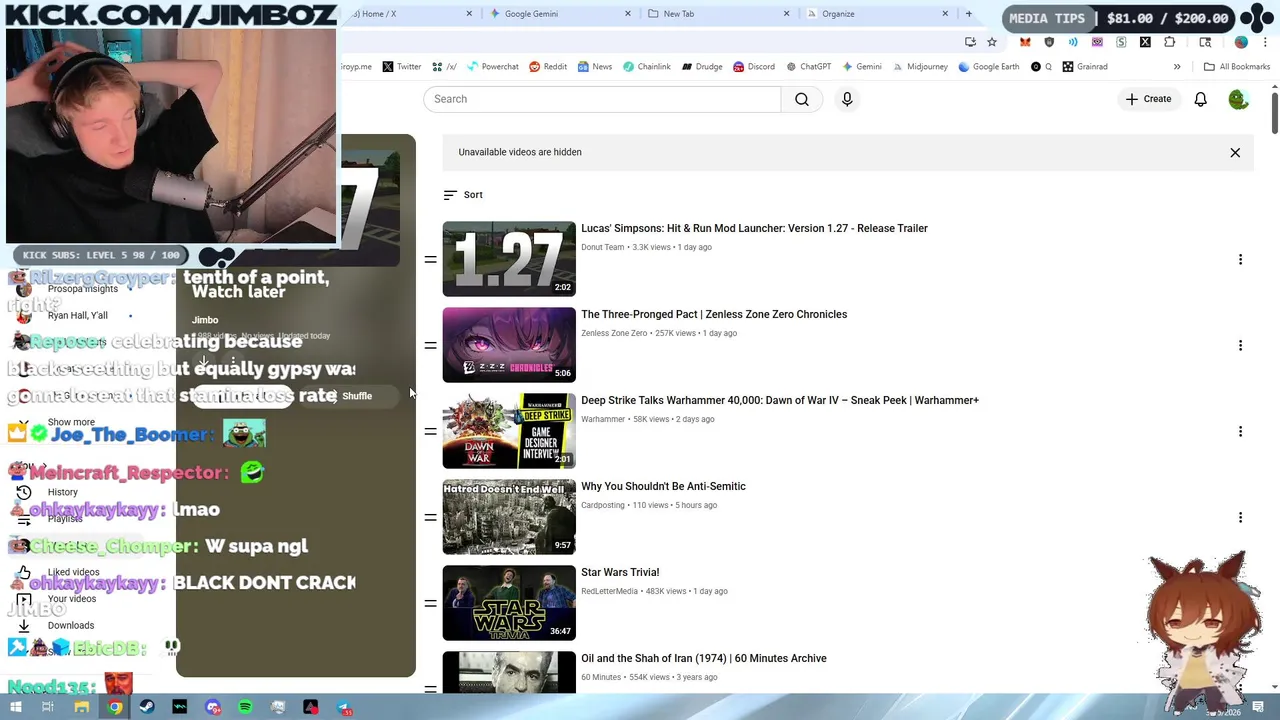Grab reorder handle of Three-Pronged Pact row
This screenshot has width=1280, height=720.
click(430, 345)
